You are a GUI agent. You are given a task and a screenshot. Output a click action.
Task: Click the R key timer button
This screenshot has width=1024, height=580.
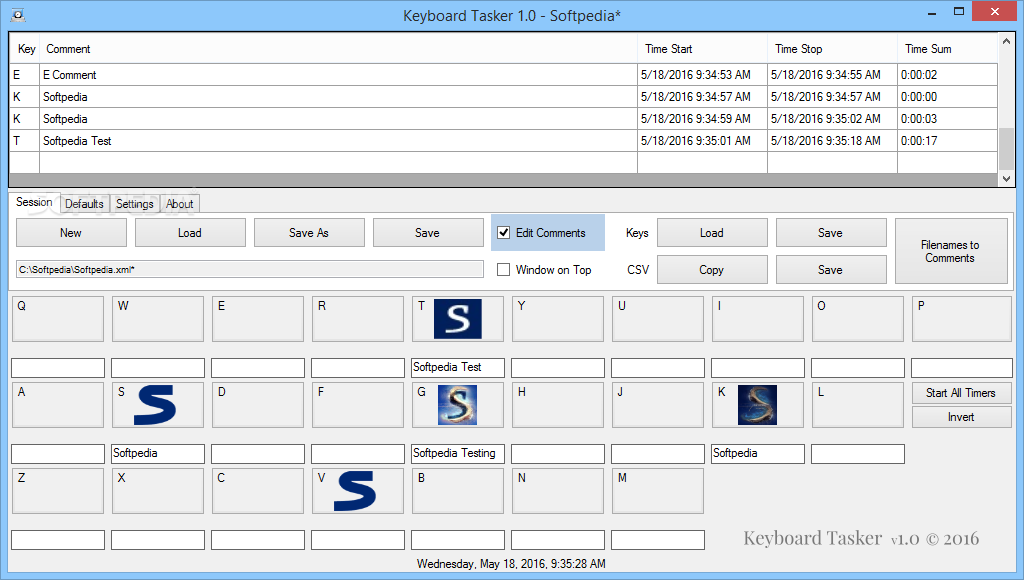pos(358,319)
